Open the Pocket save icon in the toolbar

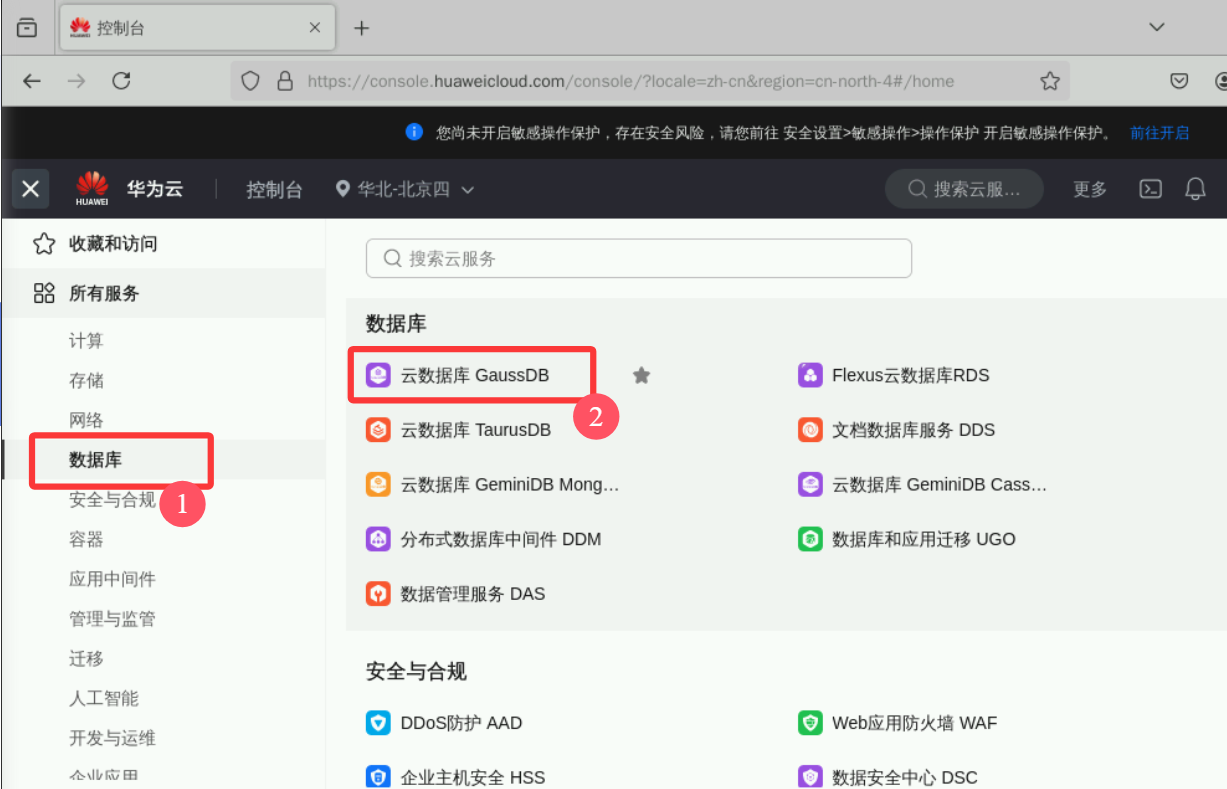[x=1179, y=81]
